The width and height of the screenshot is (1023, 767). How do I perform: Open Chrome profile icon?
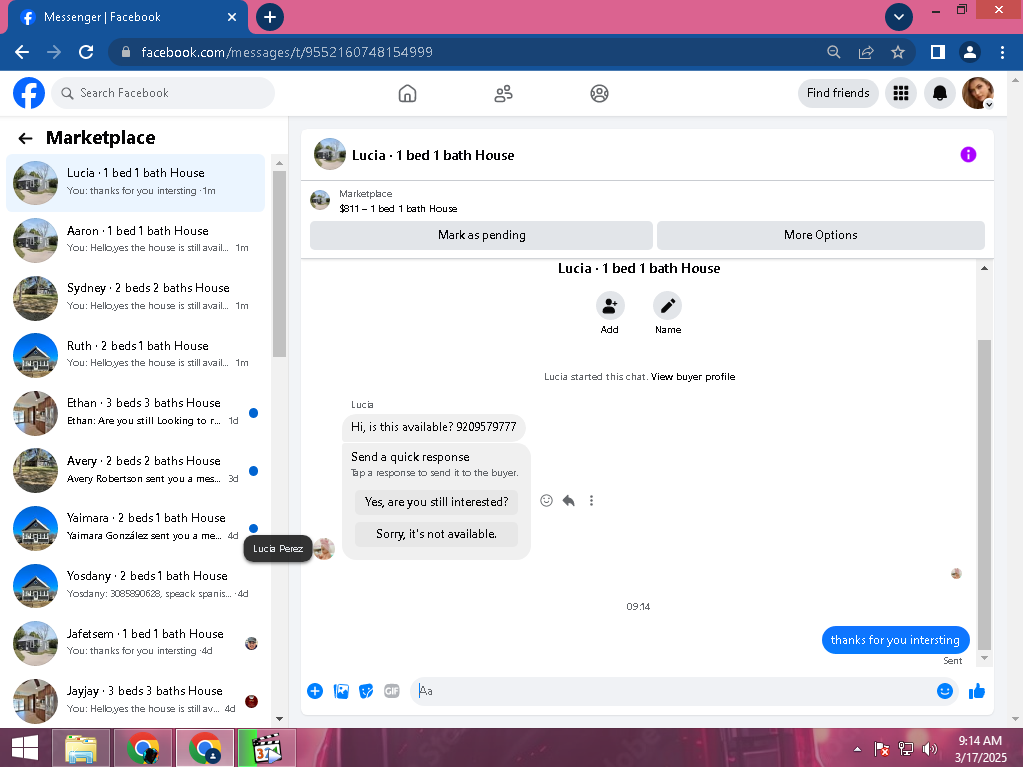[x=970, y=52]
